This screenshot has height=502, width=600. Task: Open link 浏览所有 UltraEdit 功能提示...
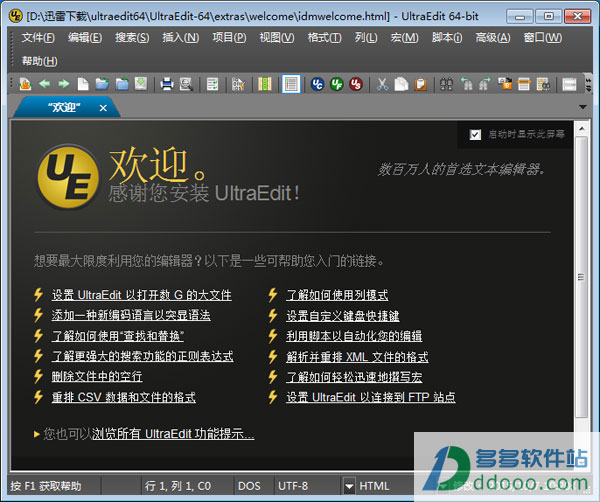(173, 434)
